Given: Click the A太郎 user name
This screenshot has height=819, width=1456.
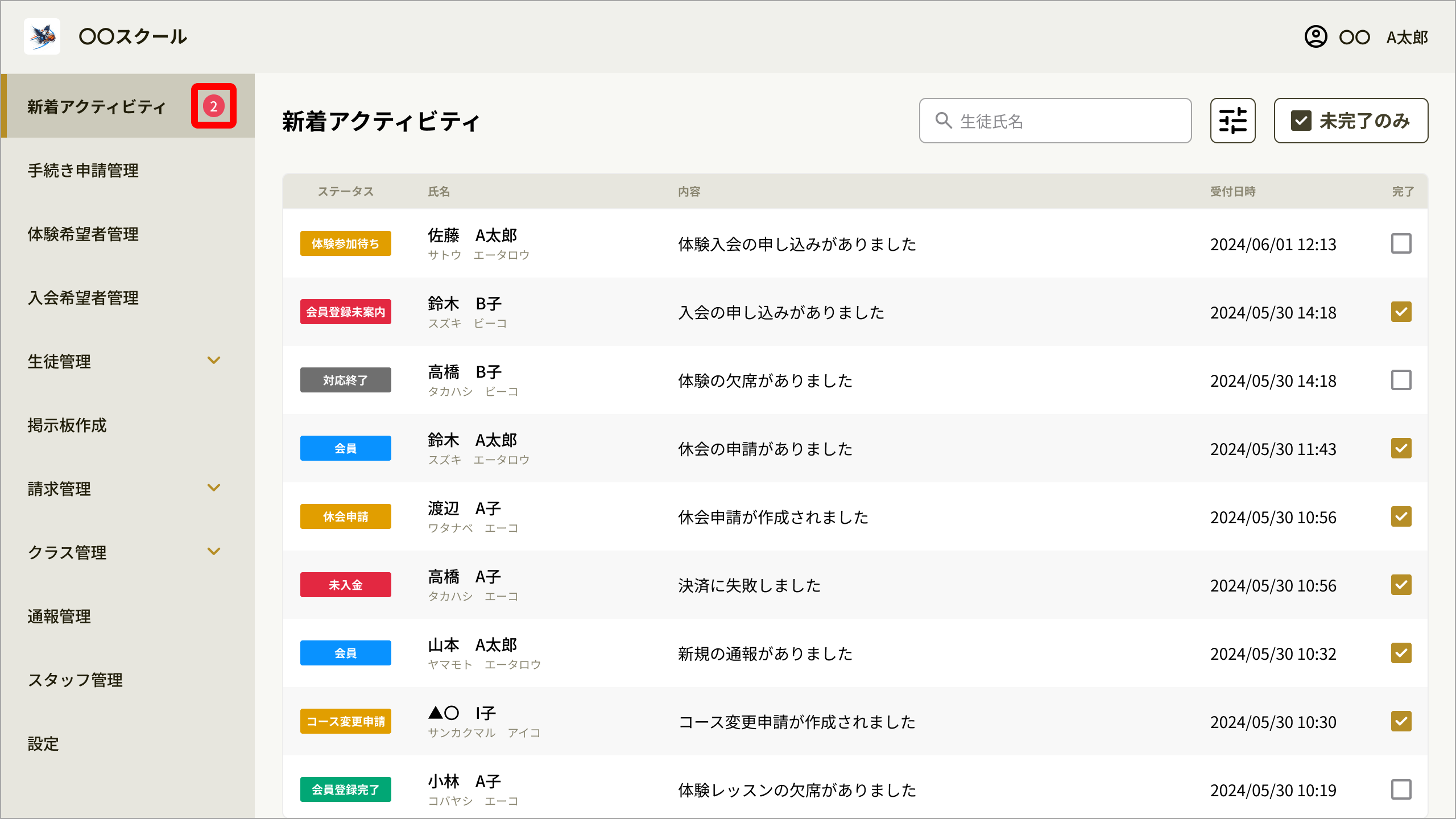Looking at the screenshot, I should (1407, 38).
